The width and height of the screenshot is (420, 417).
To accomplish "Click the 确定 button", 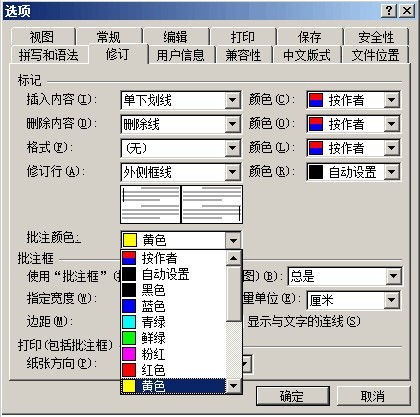I will (293, 396).
